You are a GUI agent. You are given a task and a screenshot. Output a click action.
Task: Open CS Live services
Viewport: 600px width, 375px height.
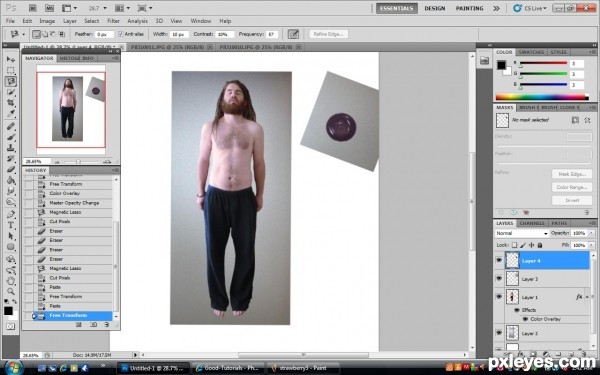(530, 8)
